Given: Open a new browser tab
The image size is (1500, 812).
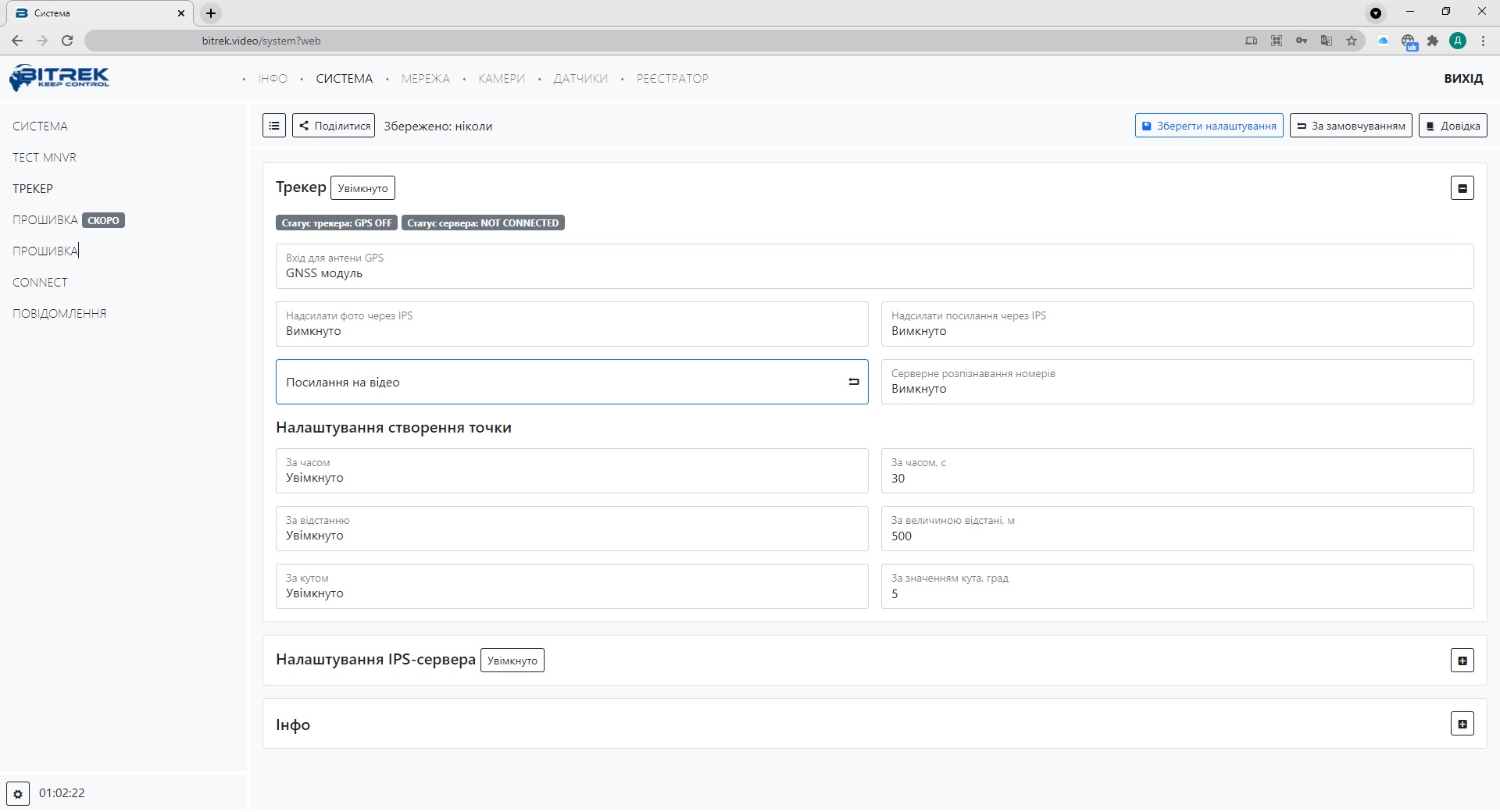Looking at the screenshot, I should click(211, 13).
